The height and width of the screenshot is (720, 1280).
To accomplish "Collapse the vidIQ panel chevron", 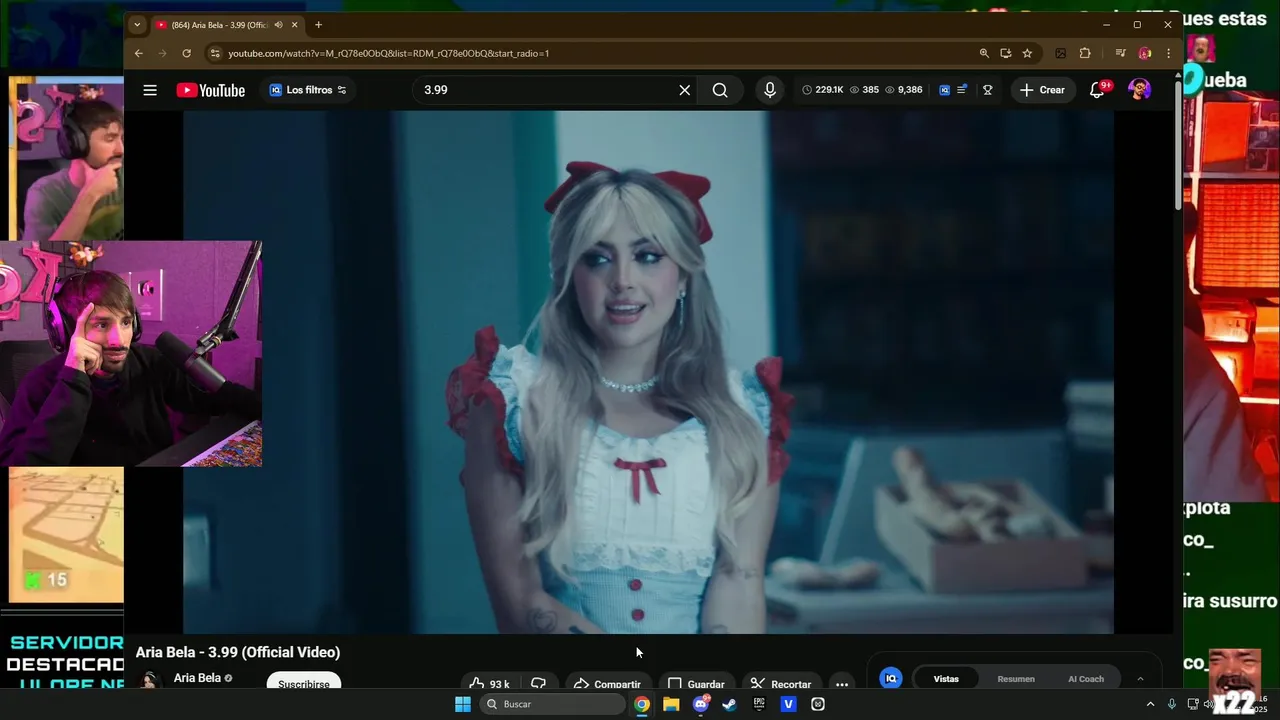I will pos(1140,679).
